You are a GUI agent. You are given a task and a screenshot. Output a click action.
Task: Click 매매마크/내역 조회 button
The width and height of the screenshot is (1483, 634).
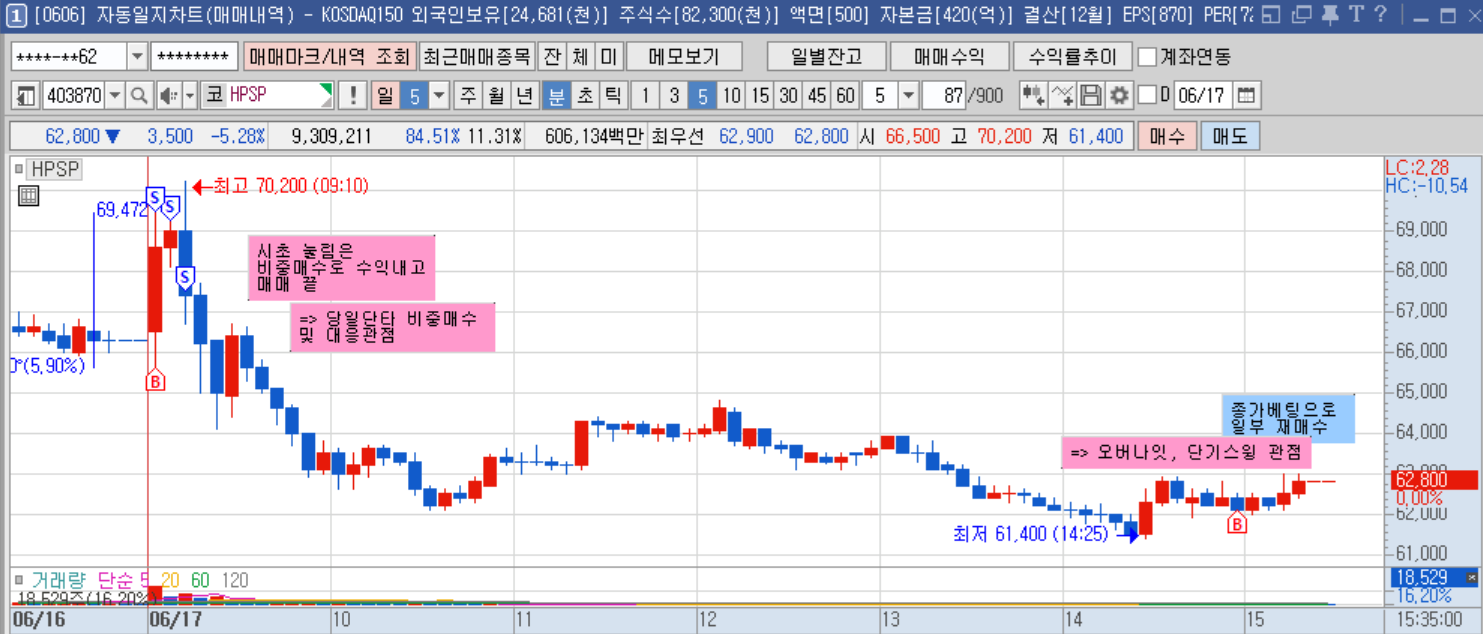point(328,57)
